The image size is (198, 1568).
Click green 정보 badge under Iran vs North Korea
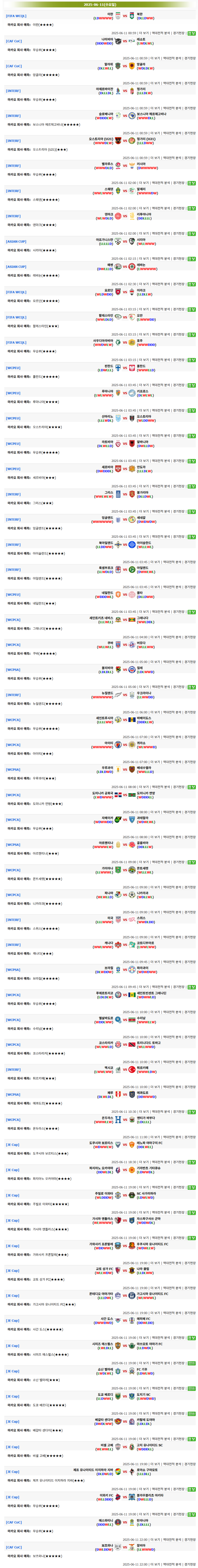pyautogui.click(x=191, y=34)
